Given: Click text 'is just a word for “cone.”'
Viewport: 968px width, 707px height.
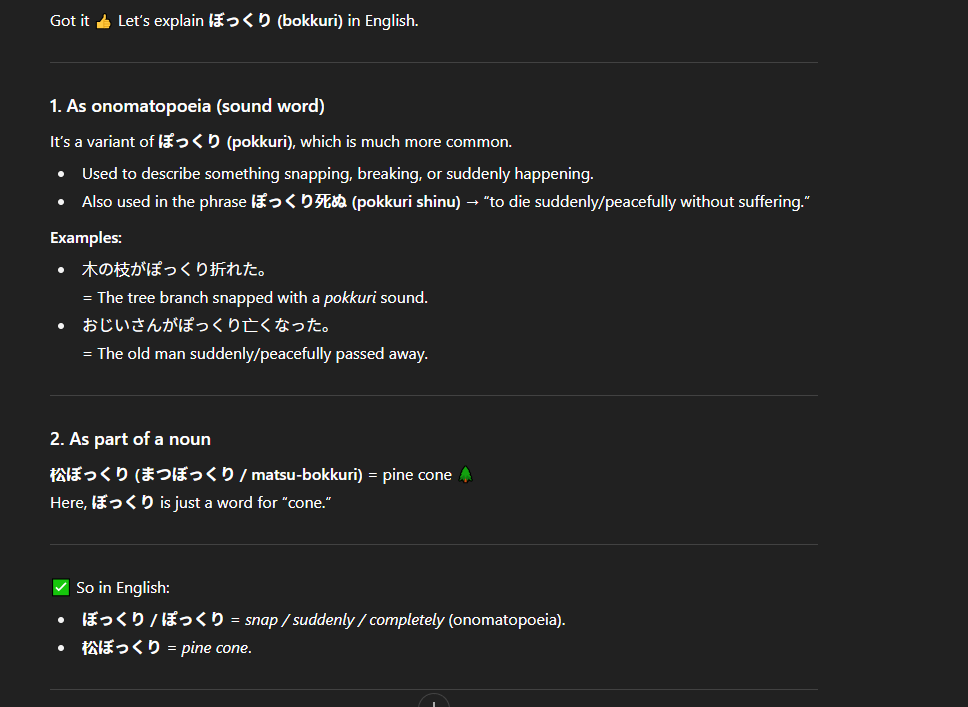Looking at the screenshot, I should pos(246,503).
